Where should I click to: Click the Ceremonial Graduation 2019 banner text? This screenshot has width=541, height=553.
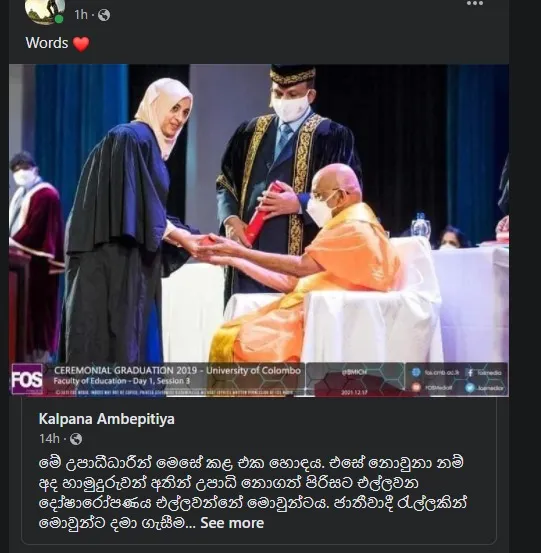coord(177,371)
